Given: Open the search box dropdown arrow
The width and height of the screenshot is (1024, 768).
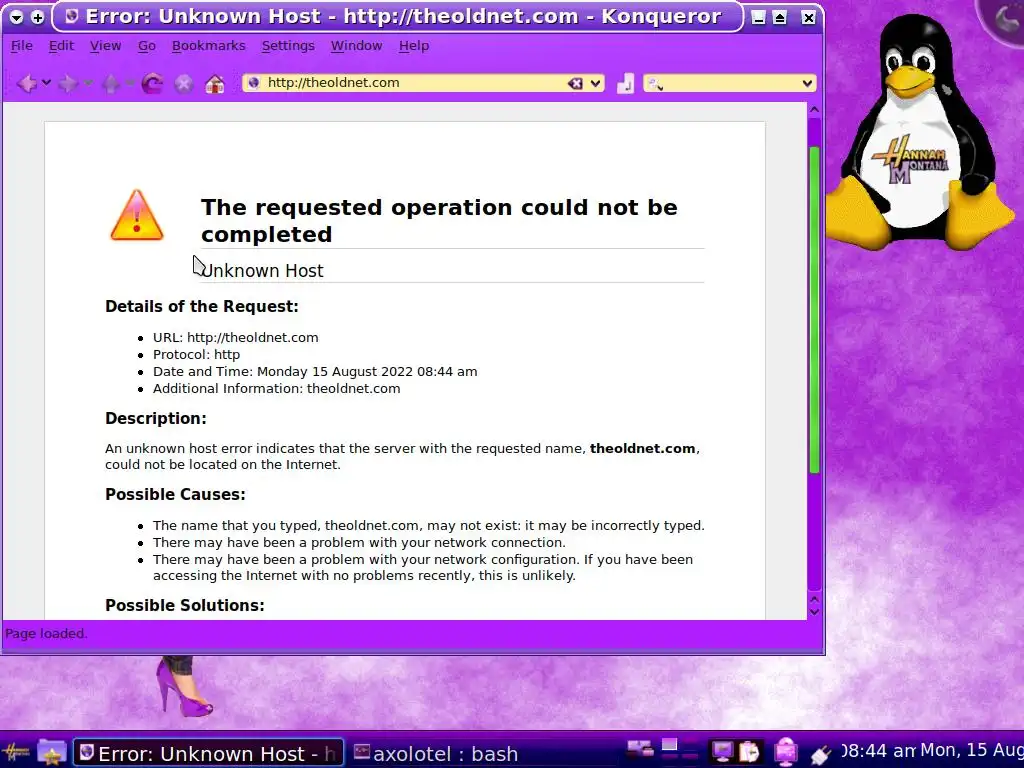Looking at the screenshot, I should coord(807,83).
